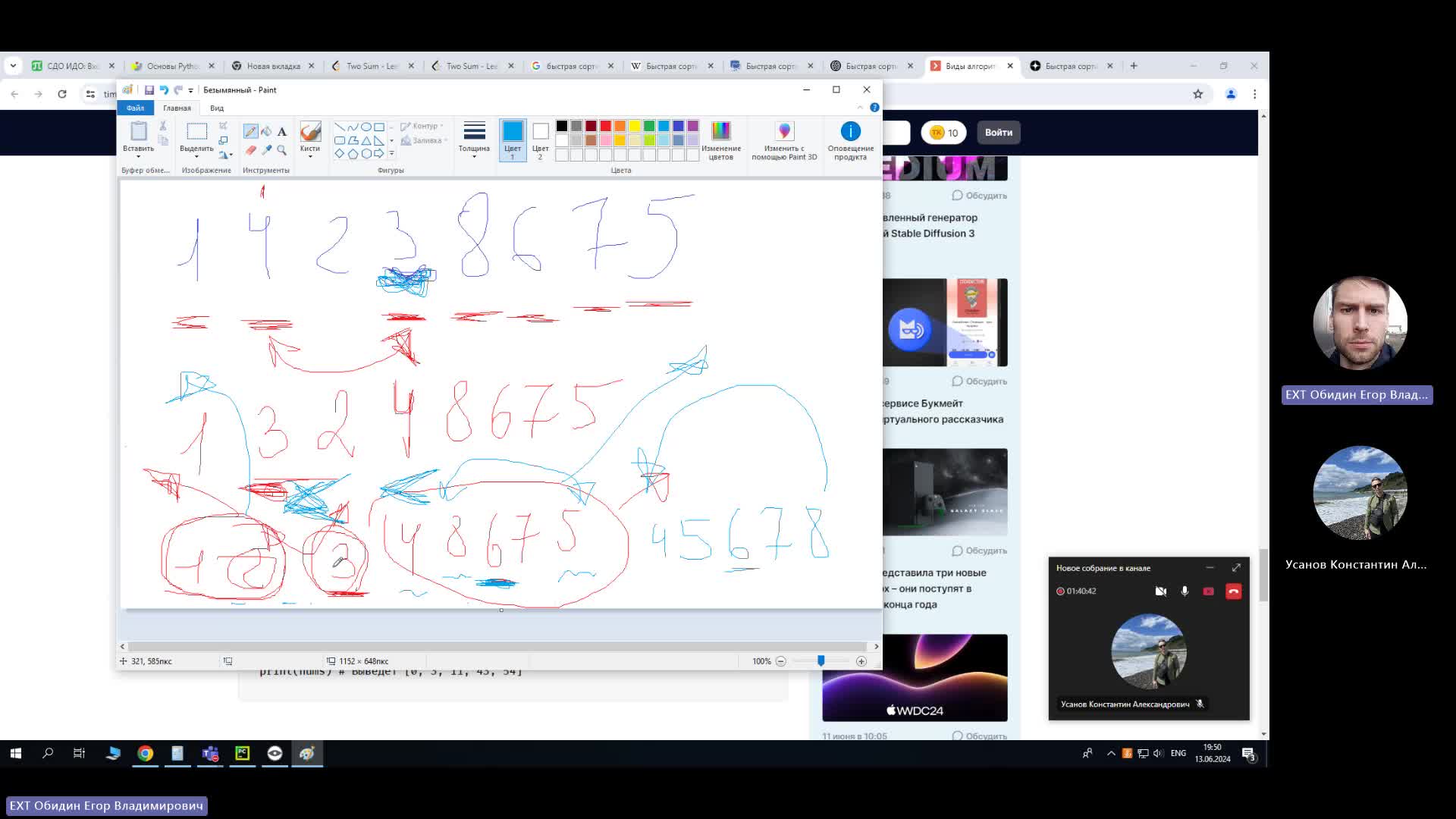The height and width of the screenshot is (819, 1456).
Task: Toggle the camera in the meeting mini window
Action: pyautogui.click(x=1160, y=591)
